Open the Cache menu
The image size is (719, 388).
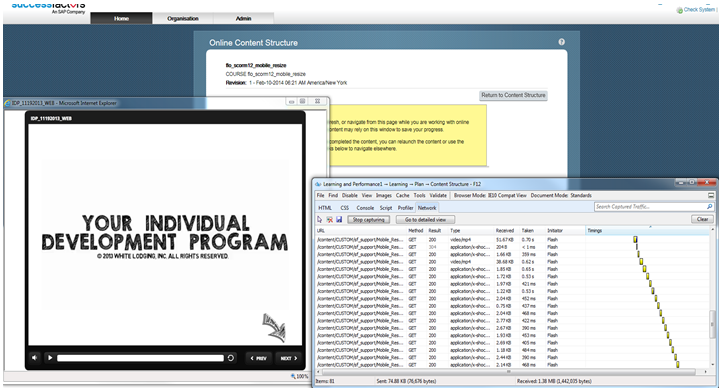(x=403, y=195)
